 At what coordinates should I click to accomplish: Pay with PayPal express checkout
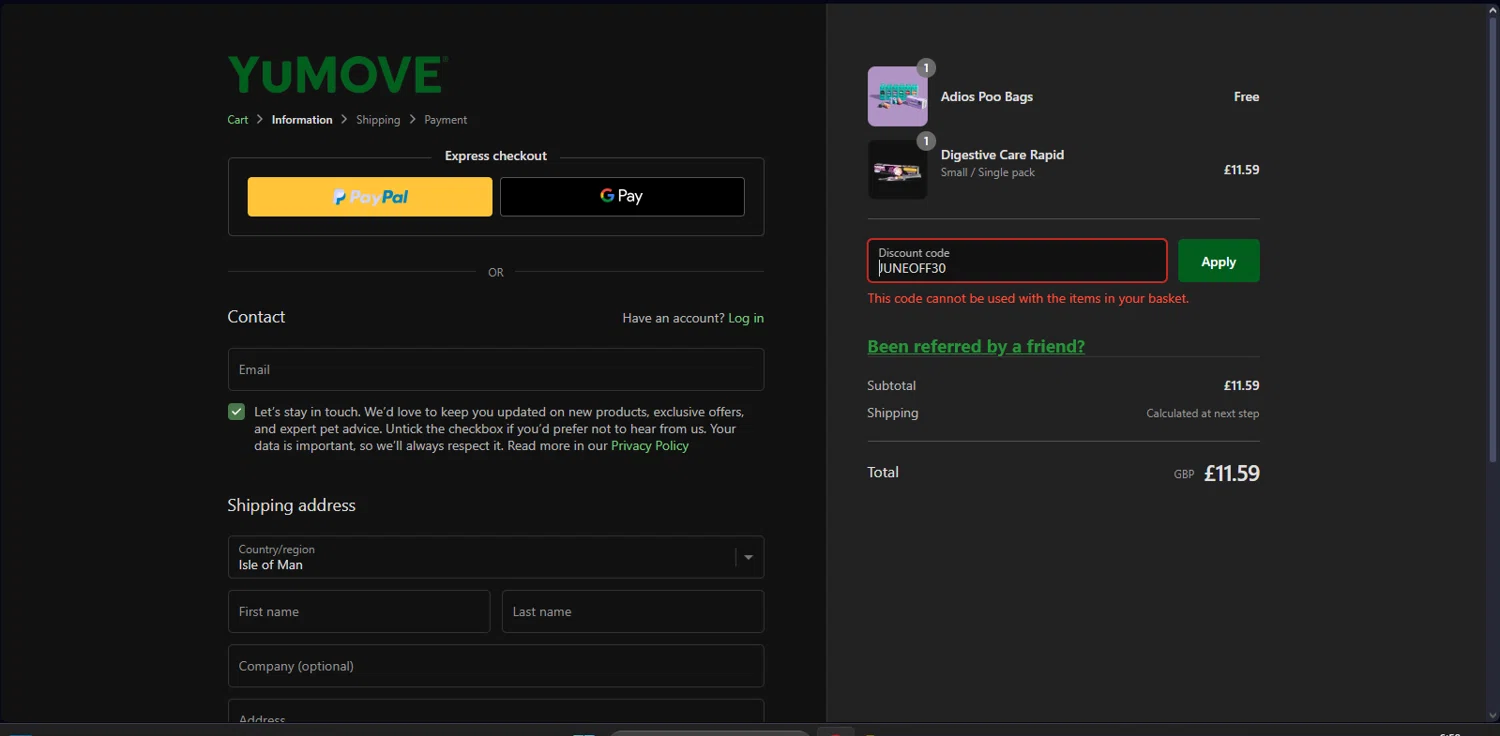[x=370, y=197]
